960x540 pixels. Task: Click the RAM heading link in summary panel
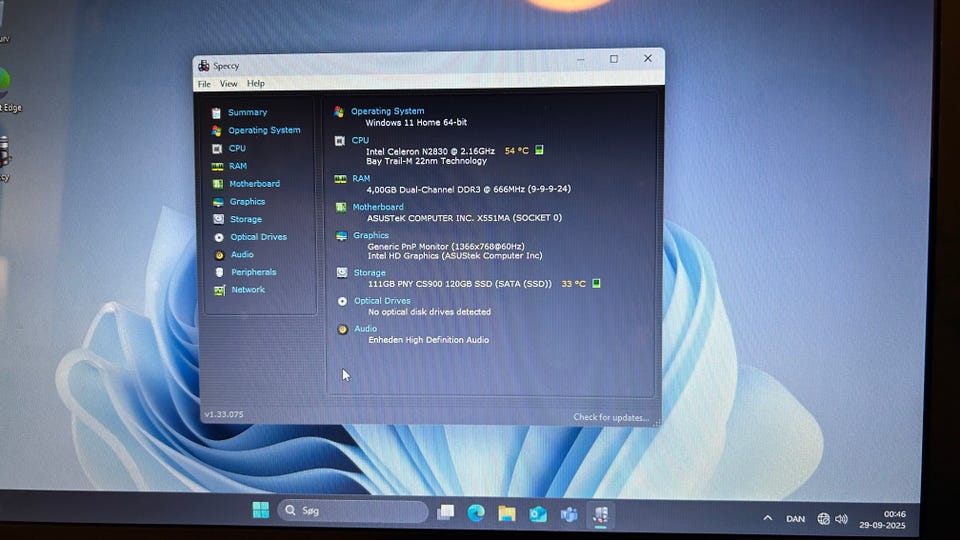(x=361, y=178)
